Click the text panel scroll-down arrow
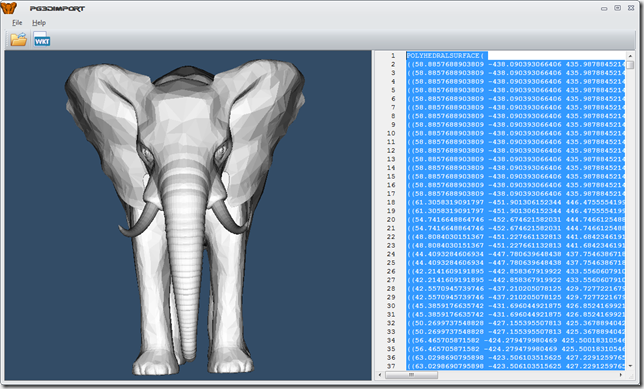This screenshot has height=389, width=644. 630,366
